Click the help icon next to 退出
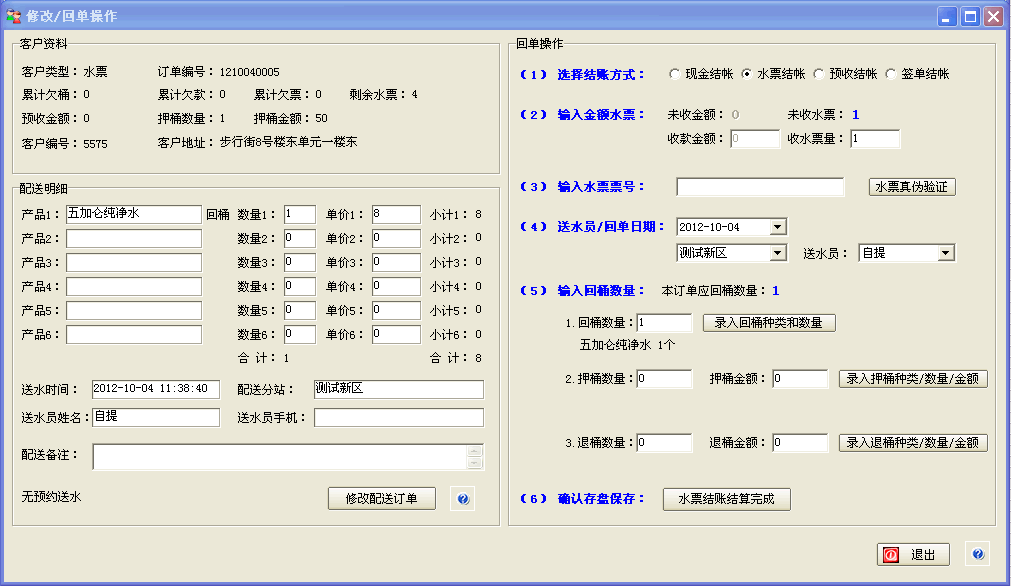This screenshot has height=586, width=1011. click(978, 554)
